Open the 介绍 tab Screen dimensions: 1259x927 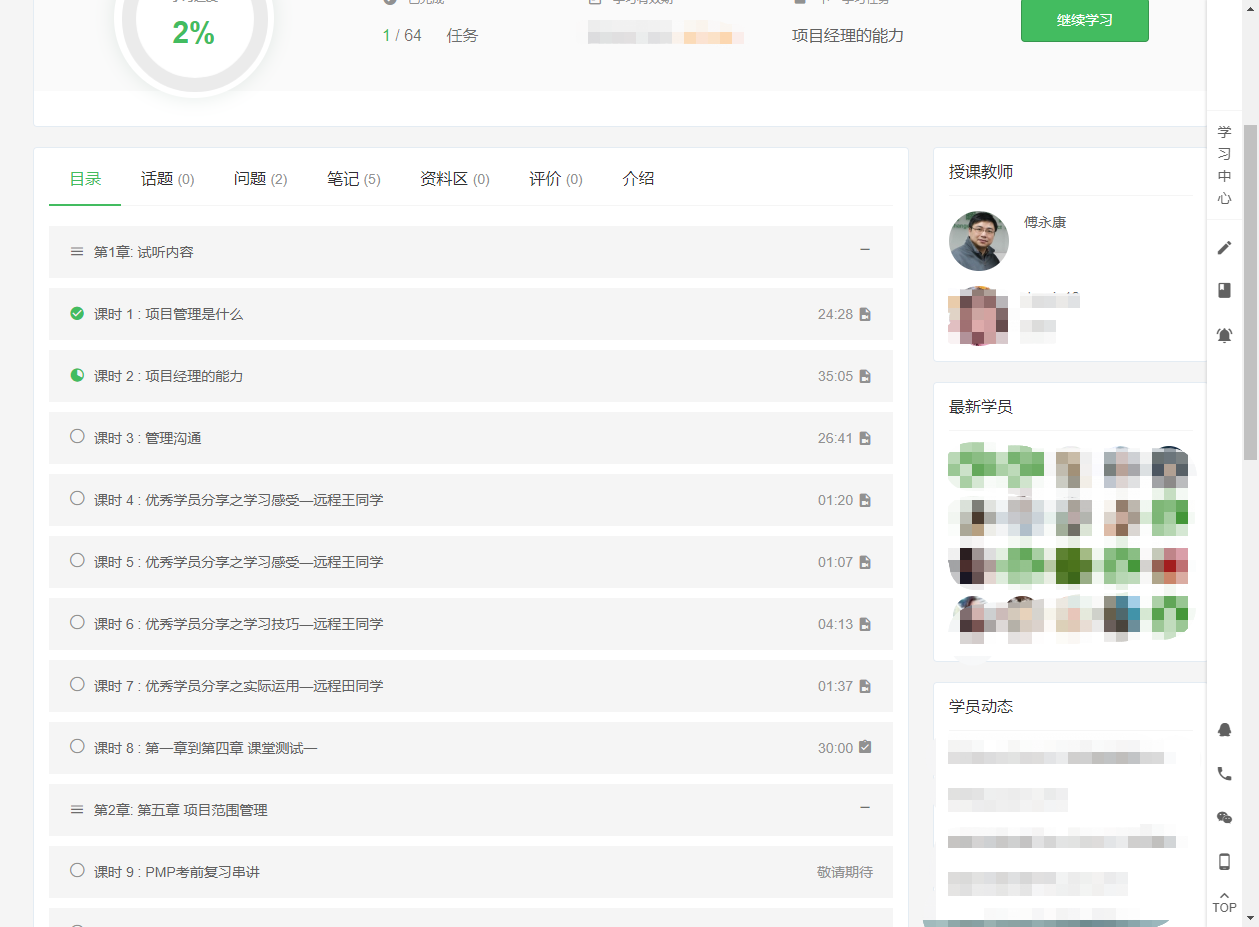[x=638, y=179]
